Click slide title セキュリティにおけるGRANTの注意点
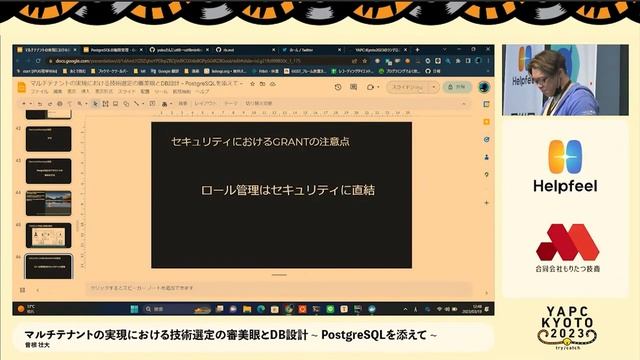The image size is (640, 360). point(260,142)
